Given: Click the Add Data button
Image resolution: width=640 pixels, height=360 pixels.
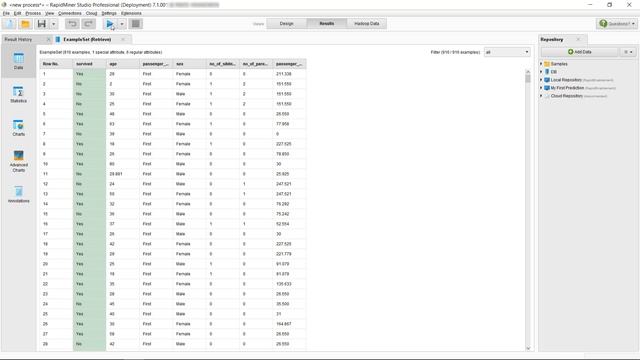Looking at the screenshot, I should point(580,52).
